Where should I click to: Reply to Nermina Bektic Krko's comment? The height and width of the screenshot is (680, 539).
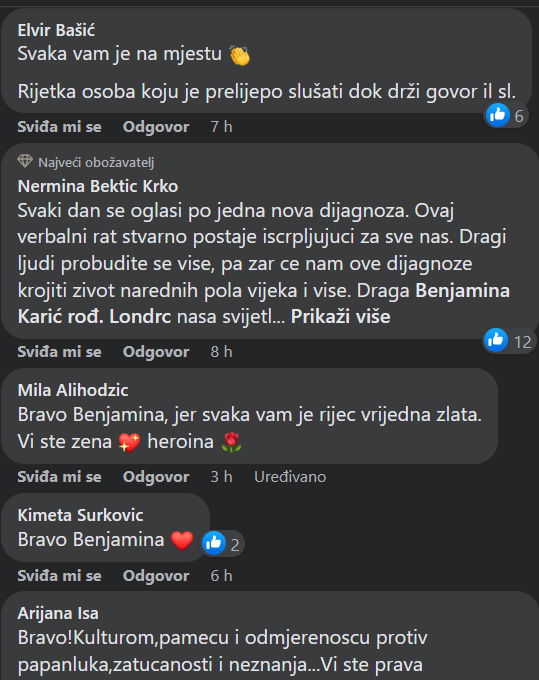pyautogui.click(x=156, y=352)
